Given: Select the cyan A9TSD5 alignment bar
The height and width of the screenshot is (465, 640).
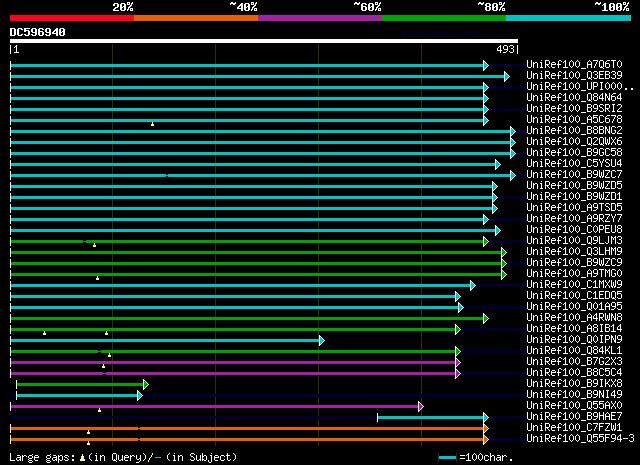Looking at the screenshot, I should coord(254,209).
